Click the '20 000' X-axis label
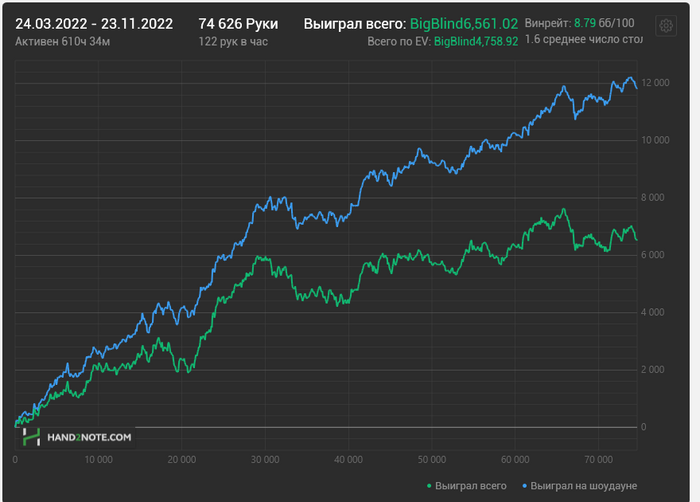 (182, 460)
